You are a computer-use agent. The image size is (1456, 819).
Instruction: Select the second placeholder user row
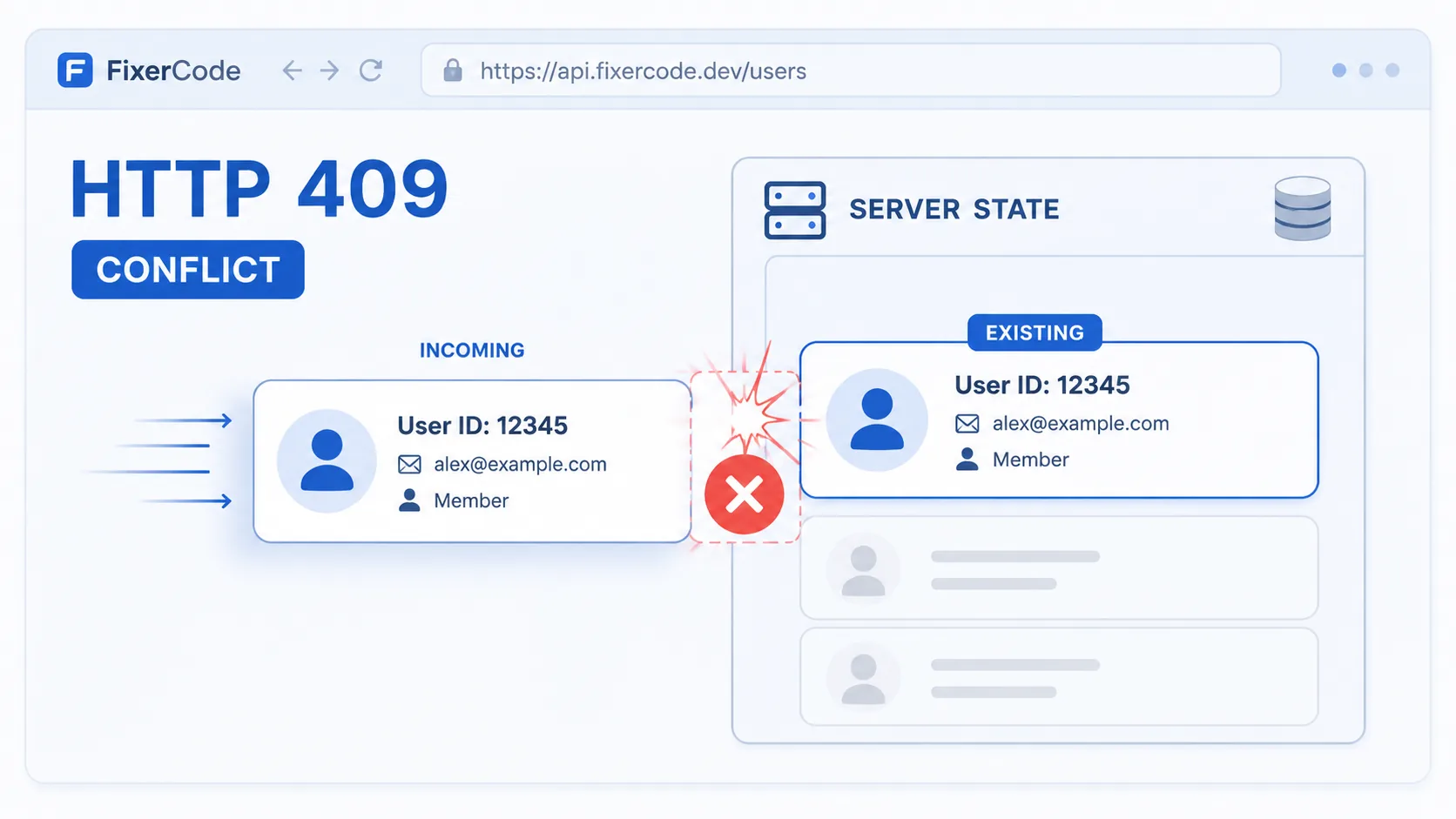(x=1059, y=677)
